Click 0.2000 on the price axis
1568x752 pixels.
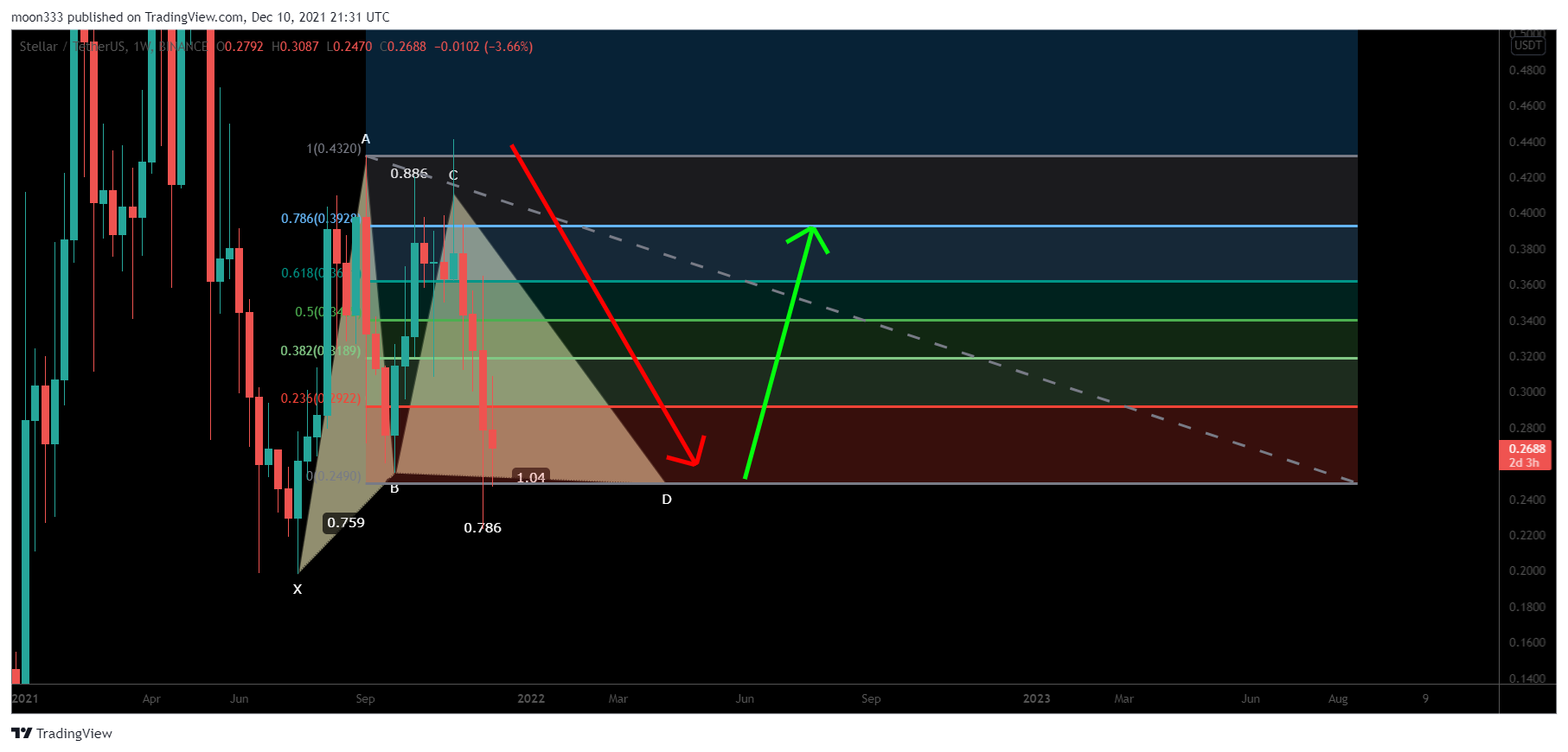[x=1527, y=571]
